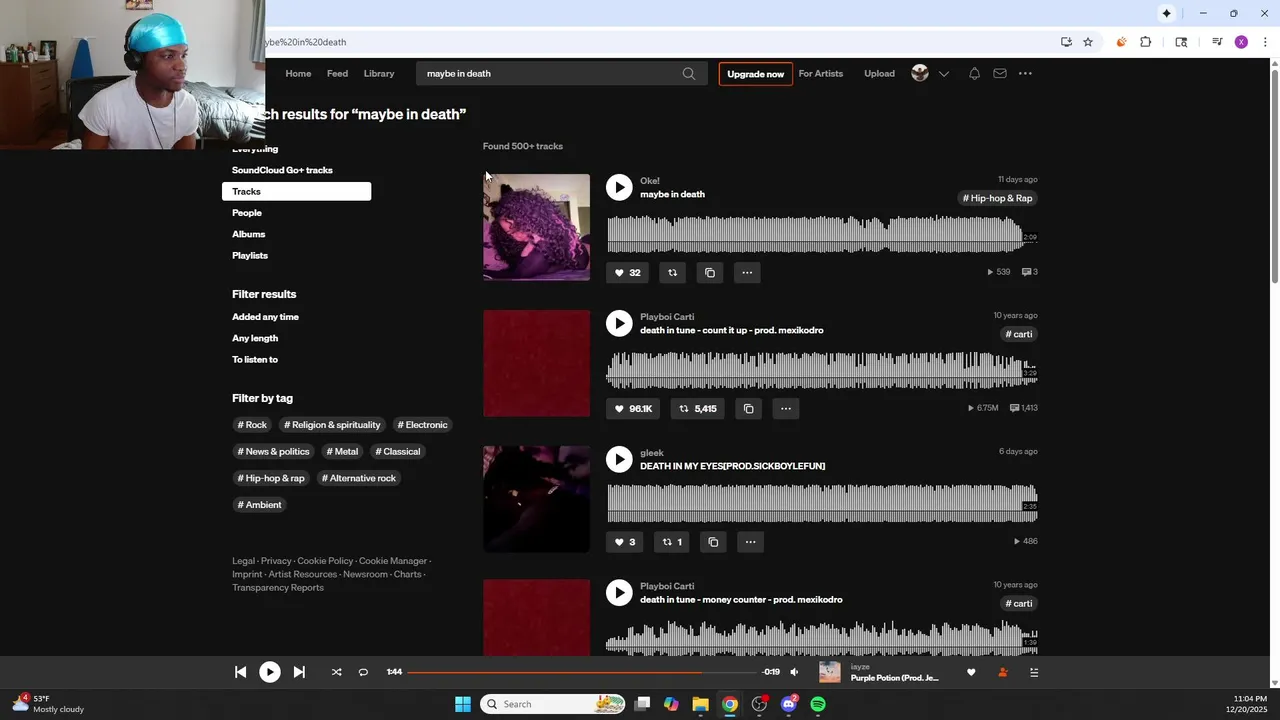The width and height of the screenshot is (1280, 720).
Task: Expand the profile avatar dropdown chevron
Action: pyautogui.click(x=944, y=74)
